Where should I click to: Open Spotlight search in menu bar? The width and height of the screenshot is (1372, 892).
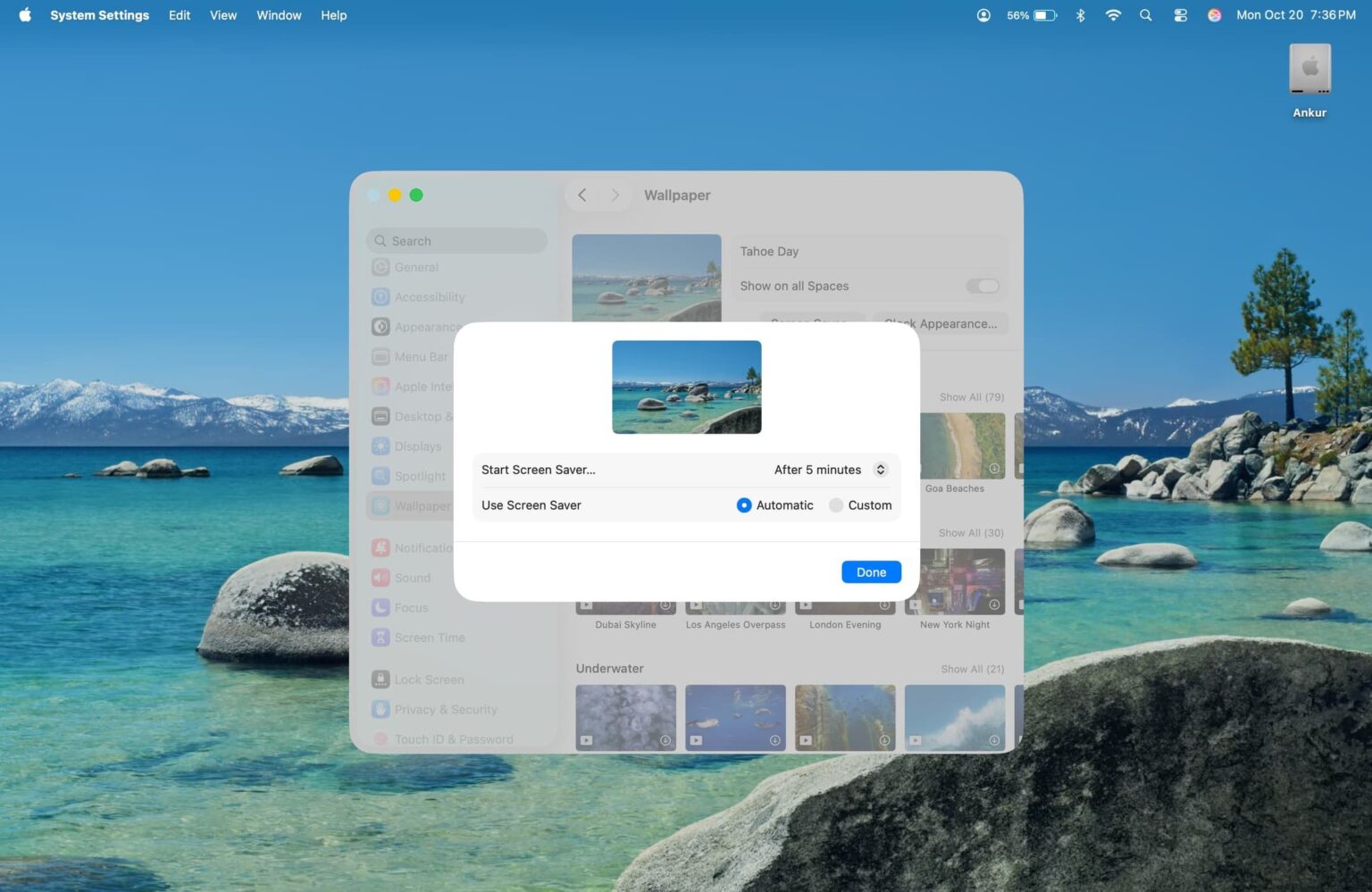coord(1145,15)
